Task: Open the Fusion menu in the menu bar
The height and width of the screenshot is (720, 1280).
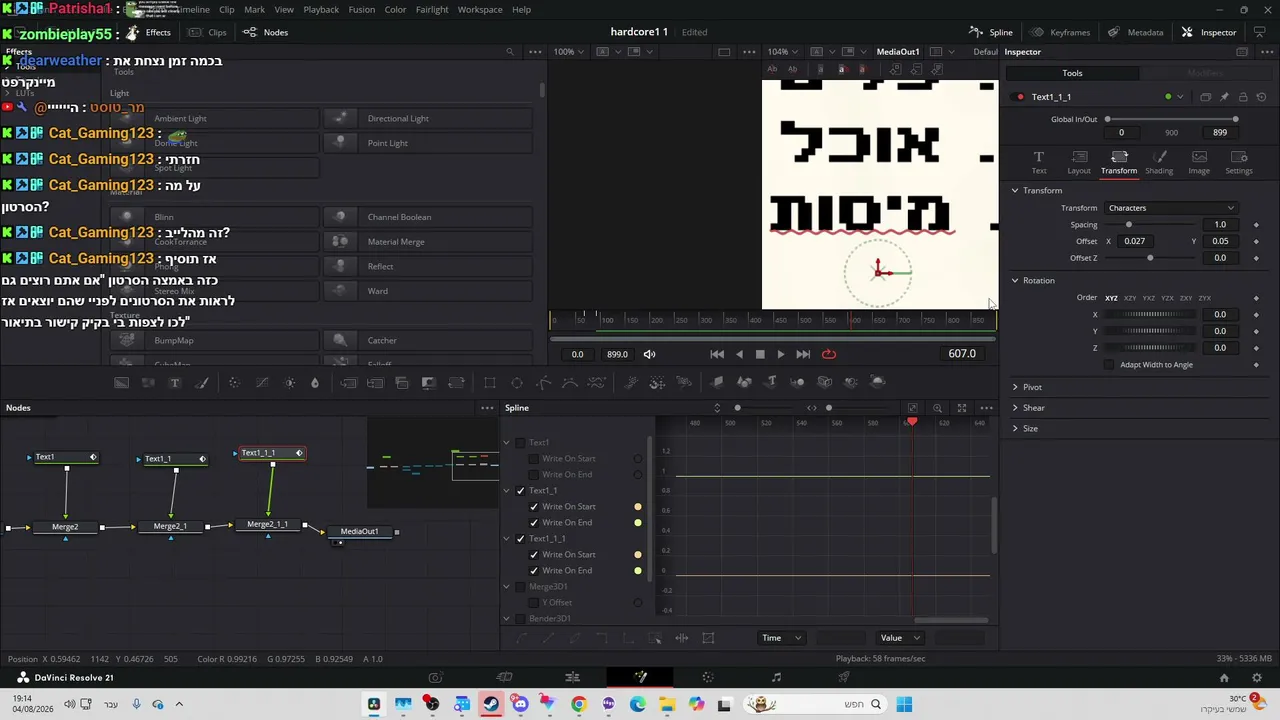Action: pyautogui.click(x=362, y=10)
